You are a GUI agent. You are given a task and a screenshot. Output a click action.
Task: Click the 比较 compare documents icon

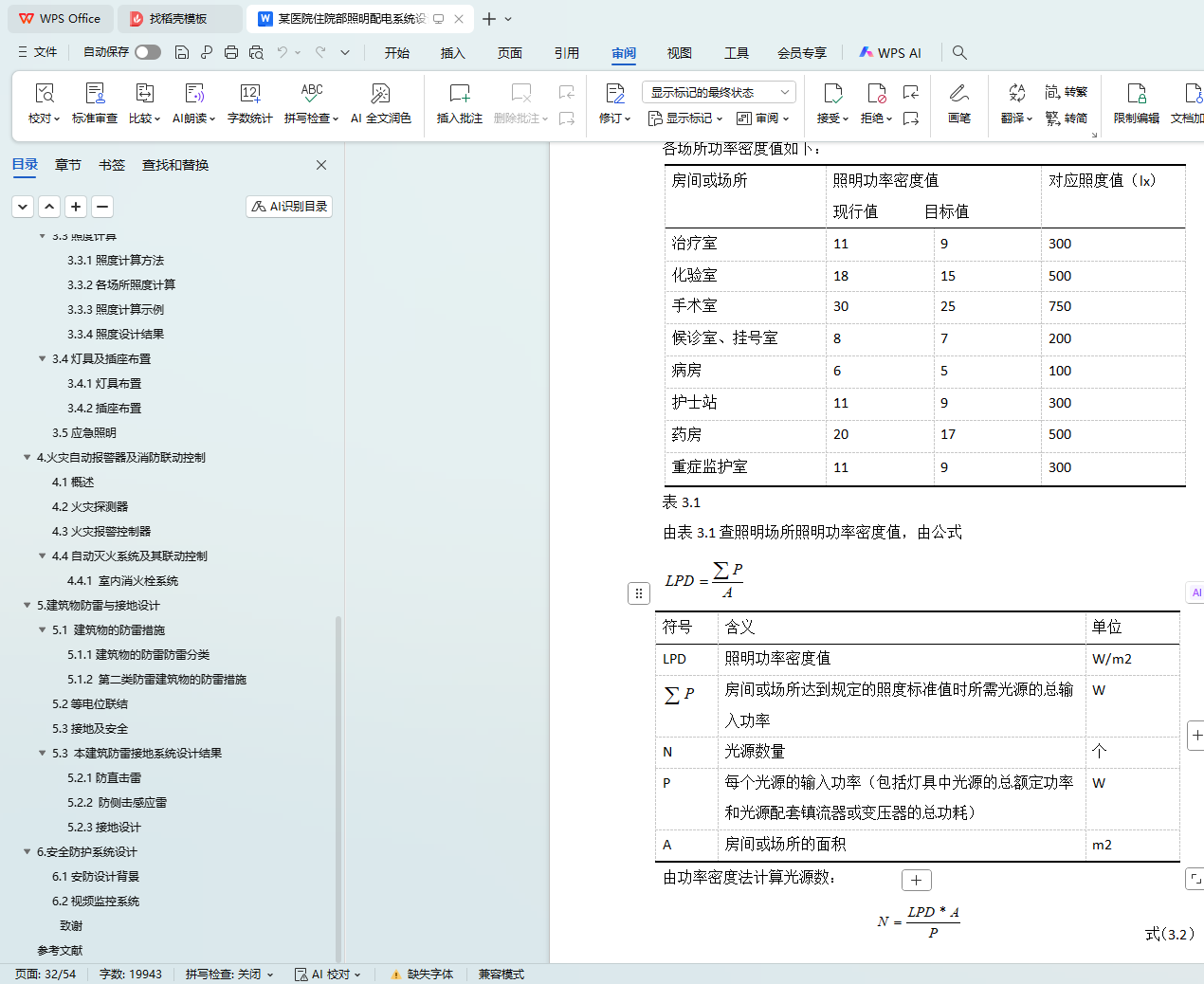pos(144,93)
